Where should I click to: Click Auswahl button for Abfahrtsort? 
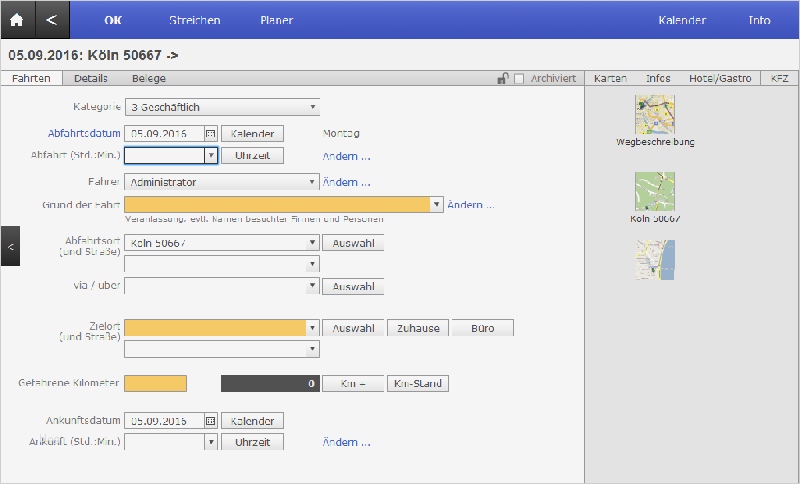pos(353,243)
